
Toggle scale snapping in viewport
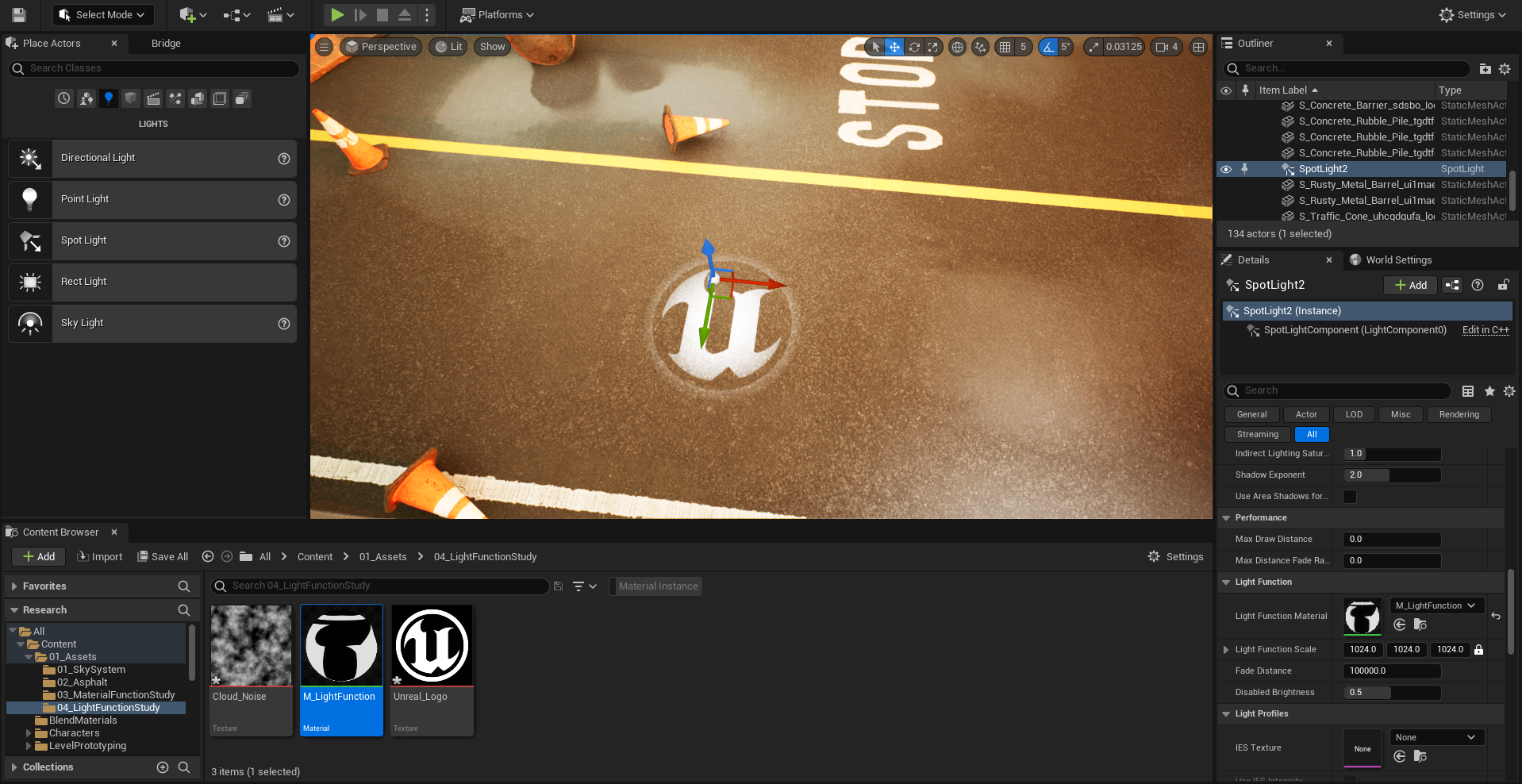coord(1094,47)
